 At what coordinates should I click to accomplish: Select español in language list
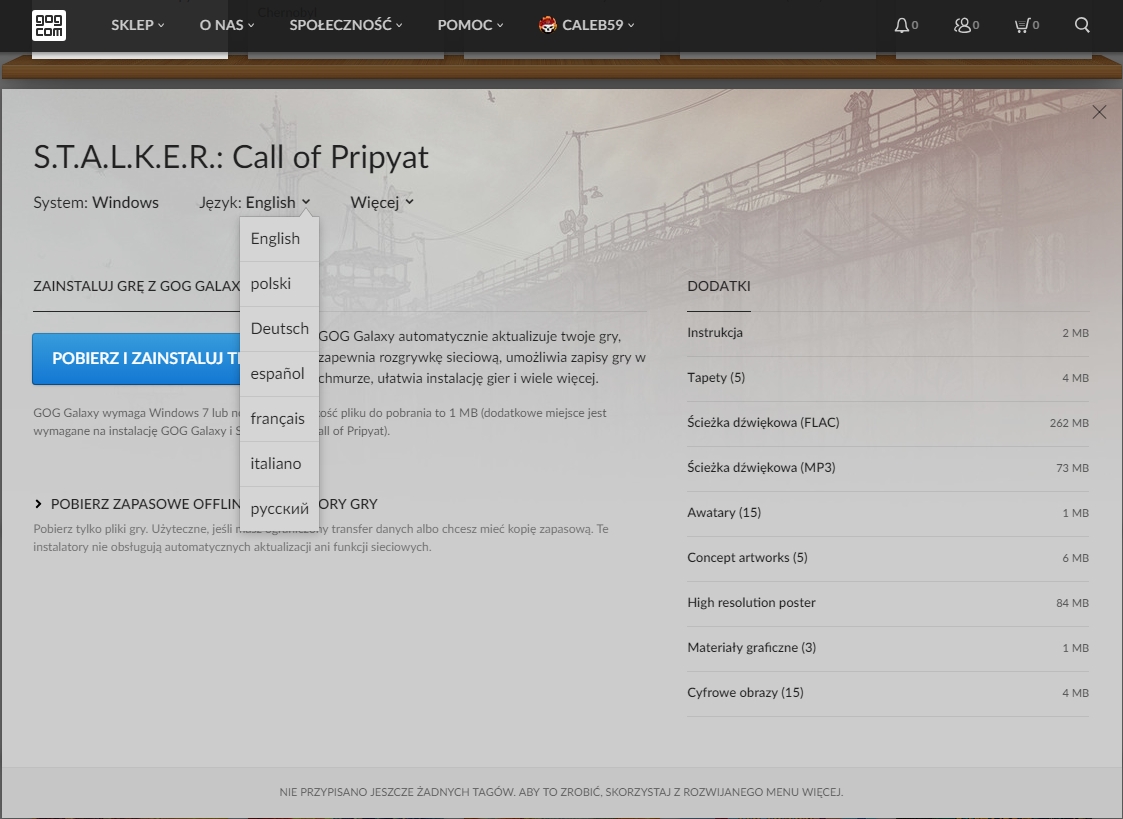coord(279,374)
